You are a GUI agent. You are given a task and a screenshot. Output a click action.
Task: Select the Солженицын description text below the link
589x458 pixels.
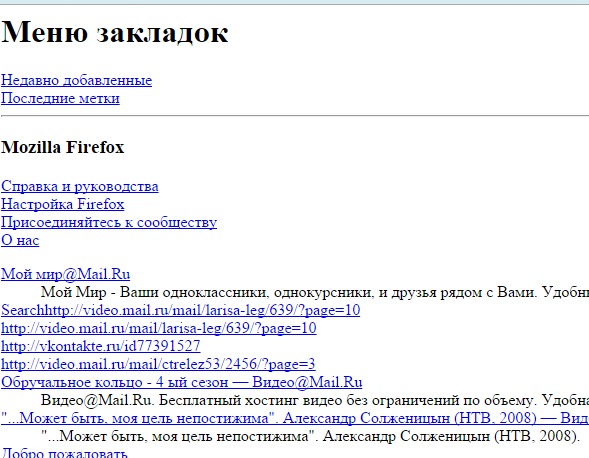point(311,436)
